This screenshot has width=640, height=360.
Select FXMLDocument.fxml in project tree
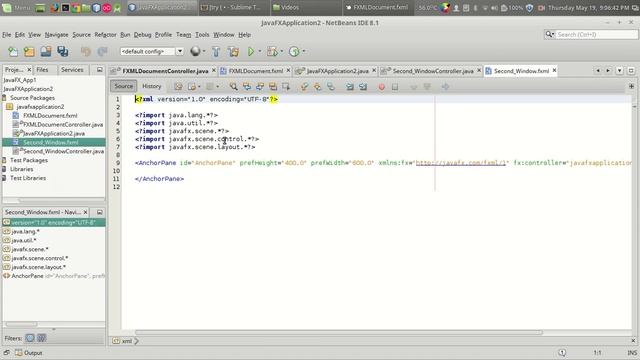[x=50, y=116]
